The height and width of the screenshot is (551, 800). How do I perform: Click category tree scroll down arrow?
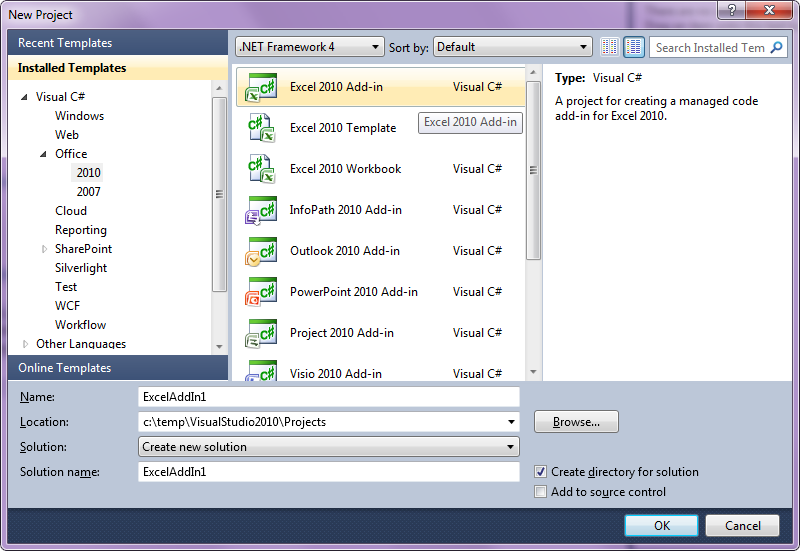[219, 346]
